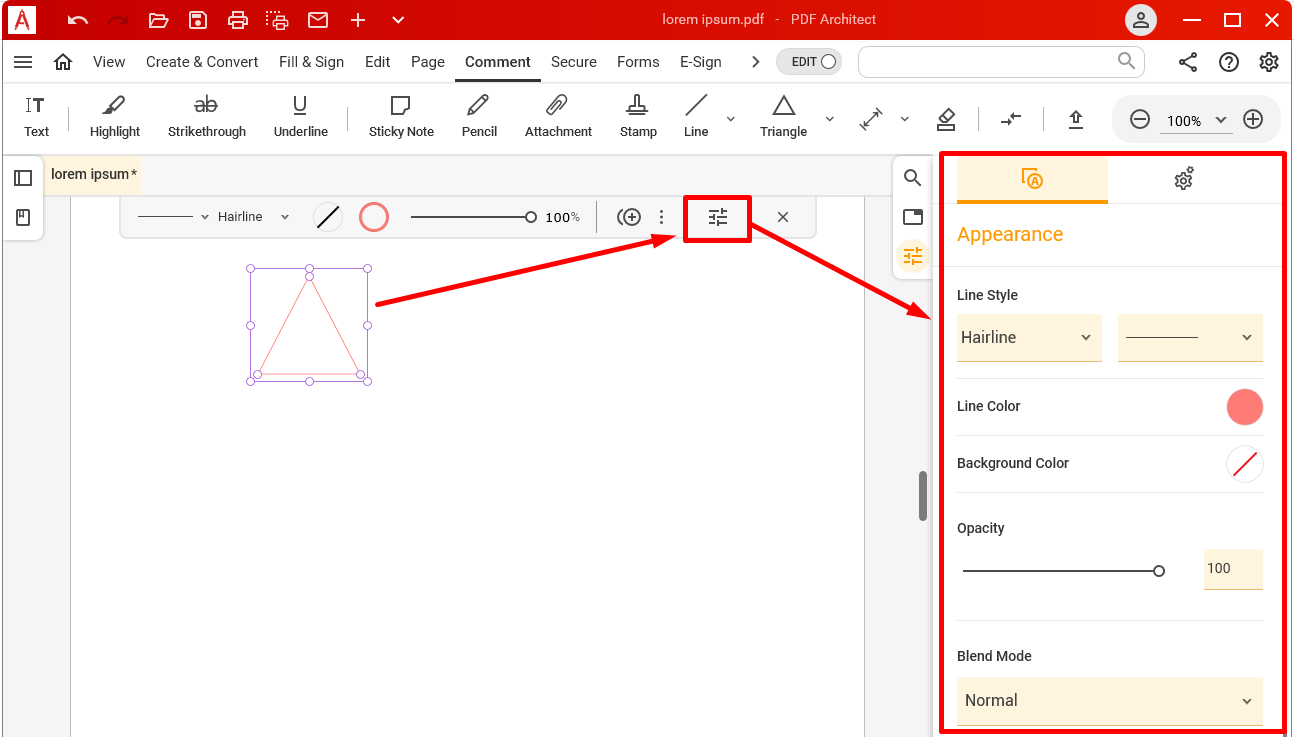The height and width of the screenshot is (737, 1294).
Task: Click the plus icon in title bar
Action: pos(358,20)
